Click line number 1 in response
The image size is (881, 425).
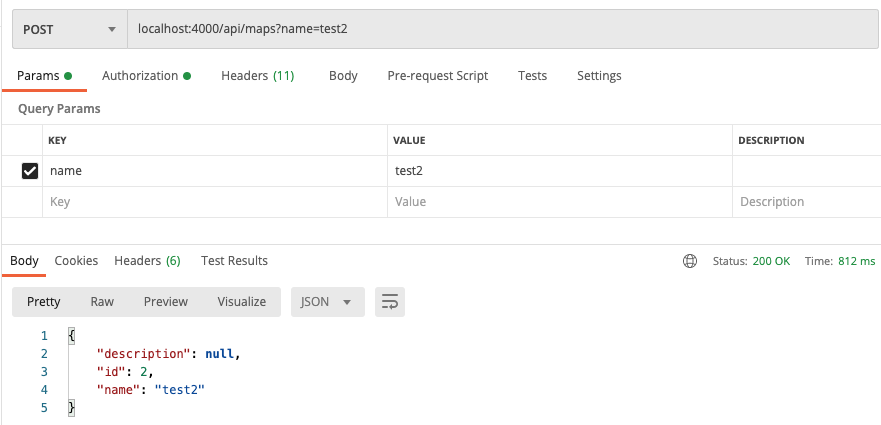pyautogui.click(x=44, y=336)
